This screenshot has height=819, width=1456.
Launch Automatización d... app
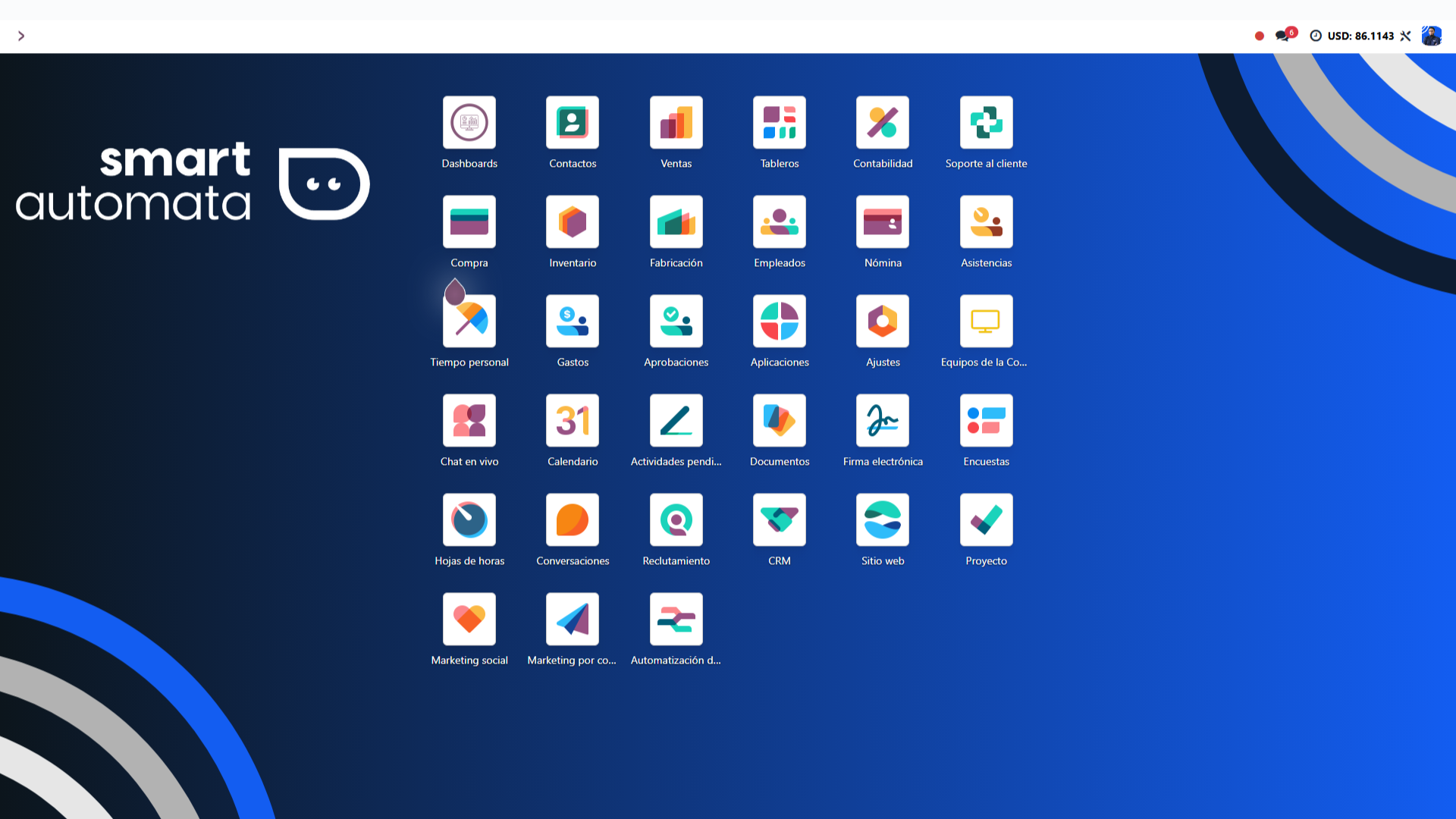[676, 619]
